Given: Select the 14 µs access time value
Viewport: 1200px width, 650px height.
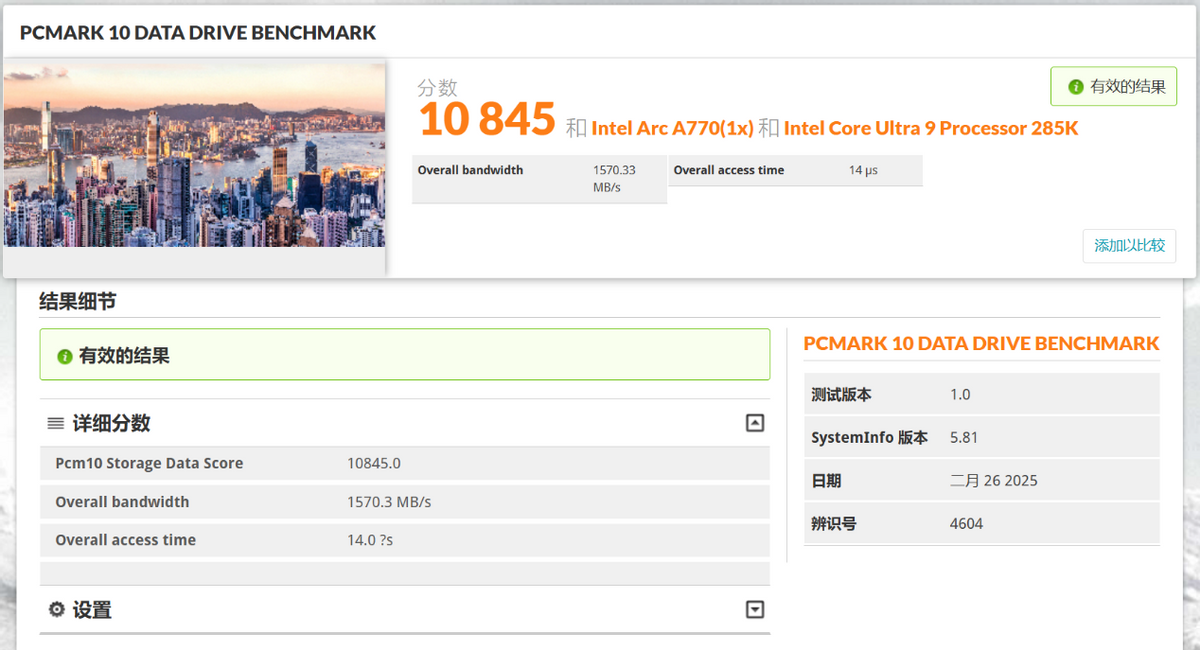Looking at the screenshot, I should point(863,170).
